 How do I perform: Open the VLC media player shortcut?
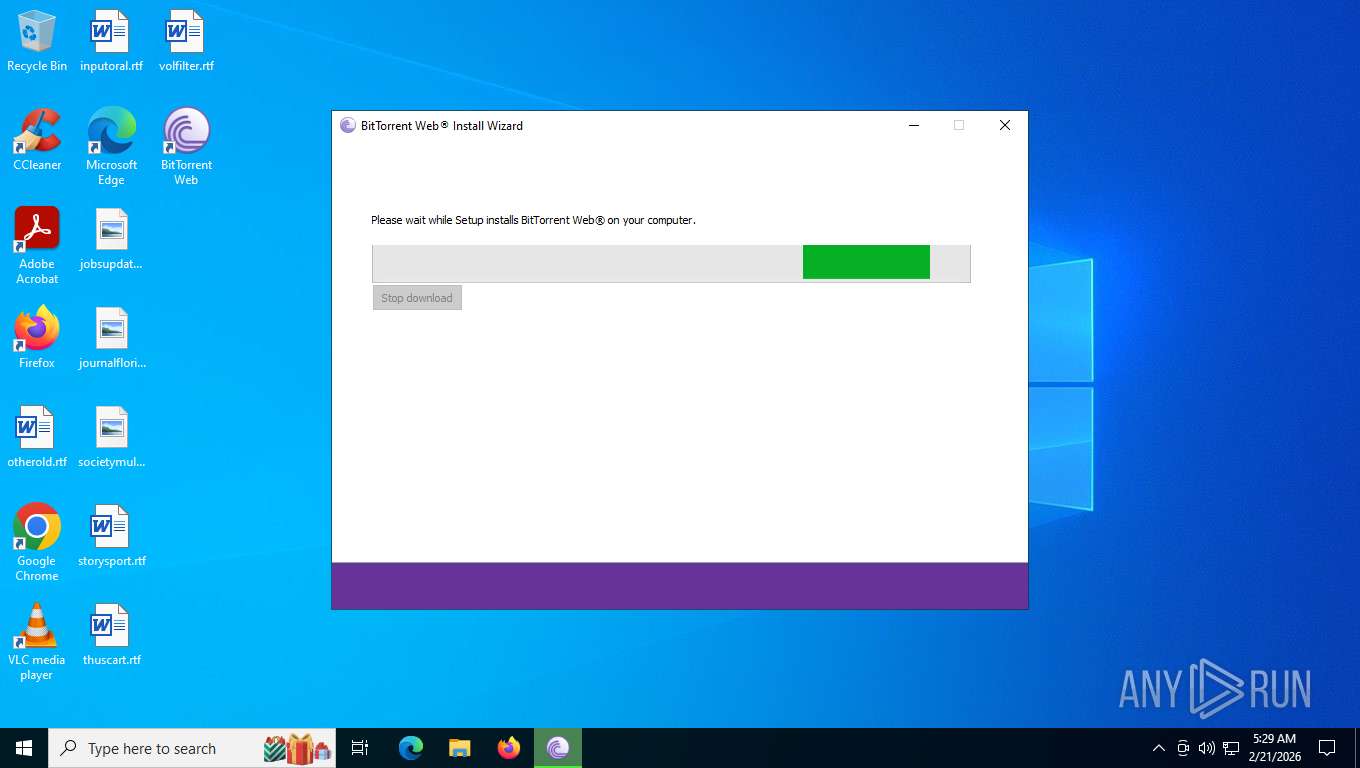click(x=37, y=642)
